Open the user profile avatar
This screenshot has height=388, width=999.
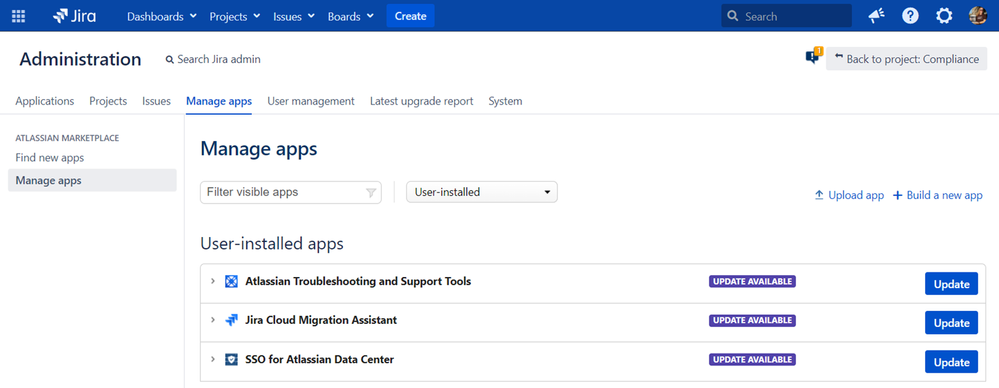tap(978, 16)
